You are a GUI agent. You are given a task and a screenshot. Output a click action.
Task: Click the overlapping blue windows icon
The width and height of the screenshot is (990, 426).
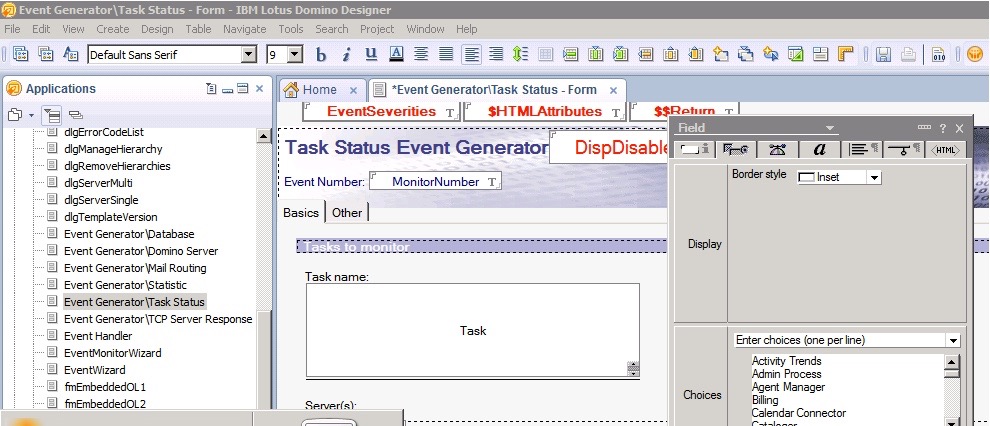[x=746, y=55]
